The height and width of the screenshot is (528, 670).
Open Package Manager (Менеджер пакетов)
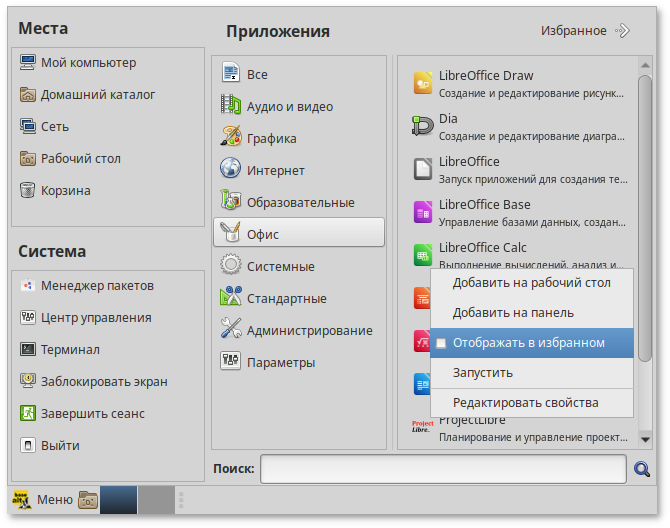(97, 286)
